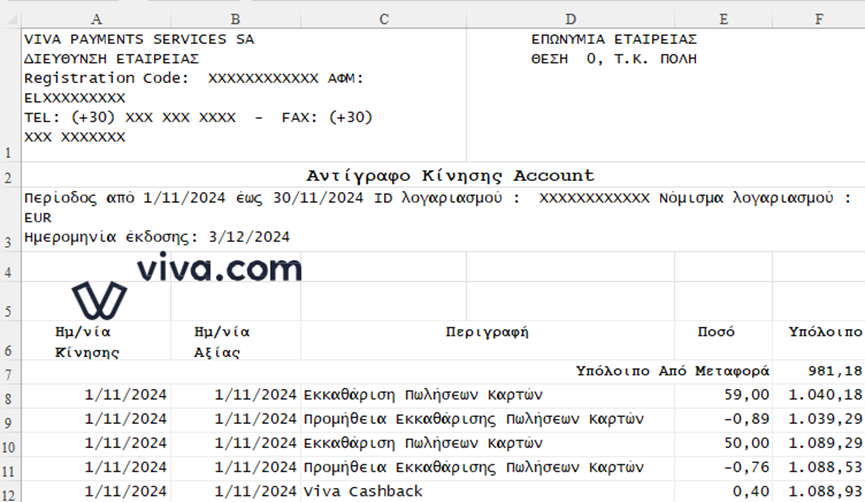This screenshot has width=865, height=502.
Task: Click the 'Viva Cashback' description cell
Action: [488, 492]
